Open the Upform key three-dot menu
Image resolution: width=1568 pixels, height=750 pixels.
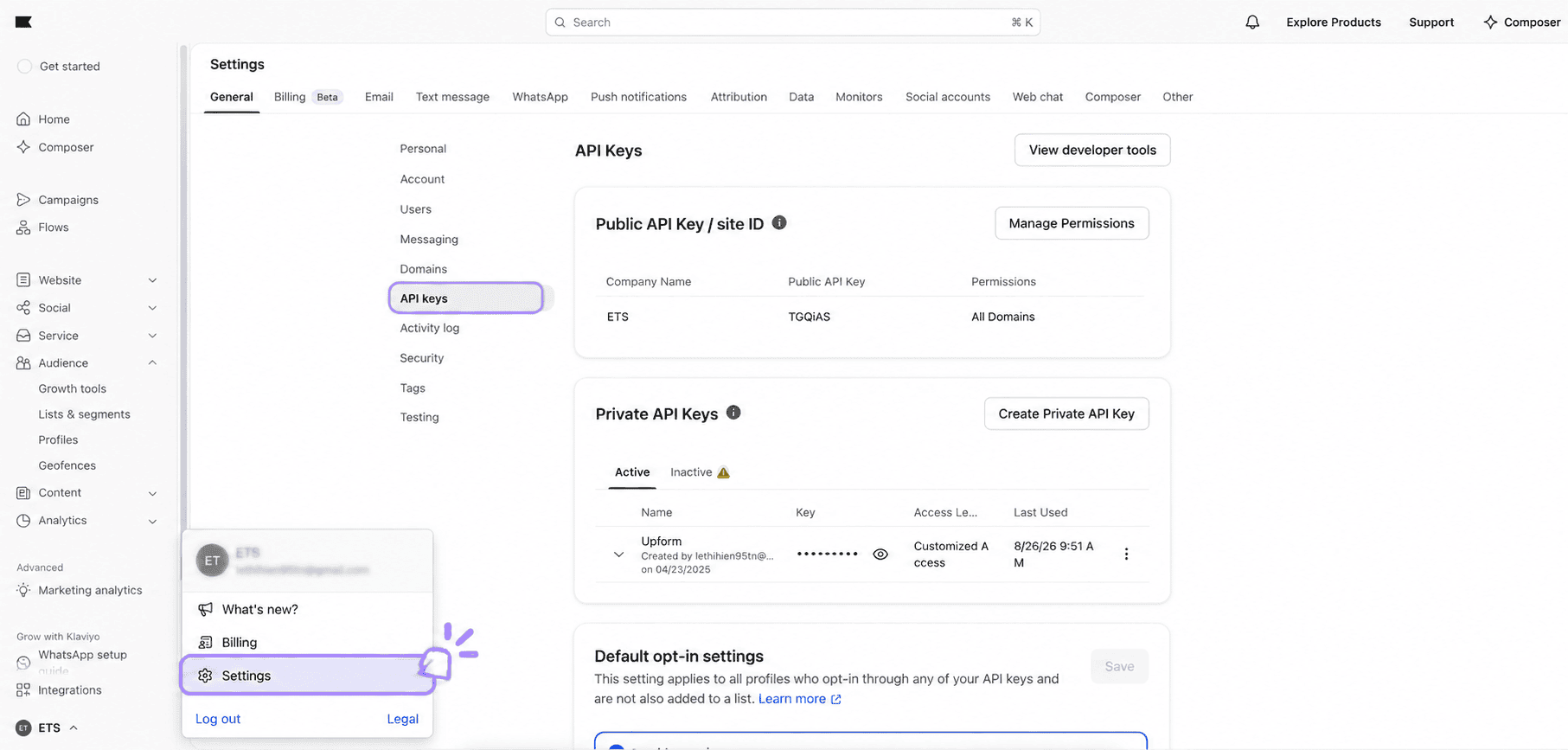[1126, 554]
